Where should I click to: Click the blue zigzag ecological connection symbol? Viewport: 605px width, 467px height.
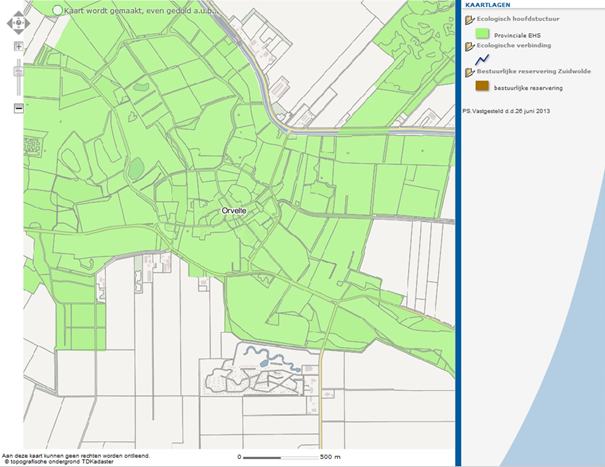point(482,60)
